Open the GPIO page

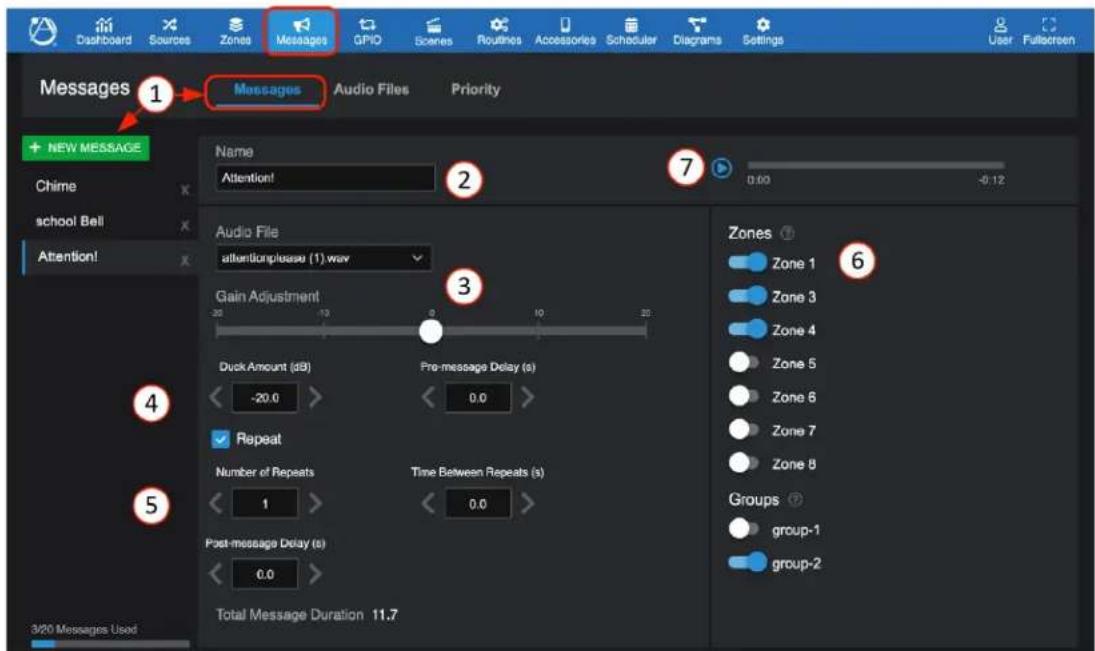(367, 32)
